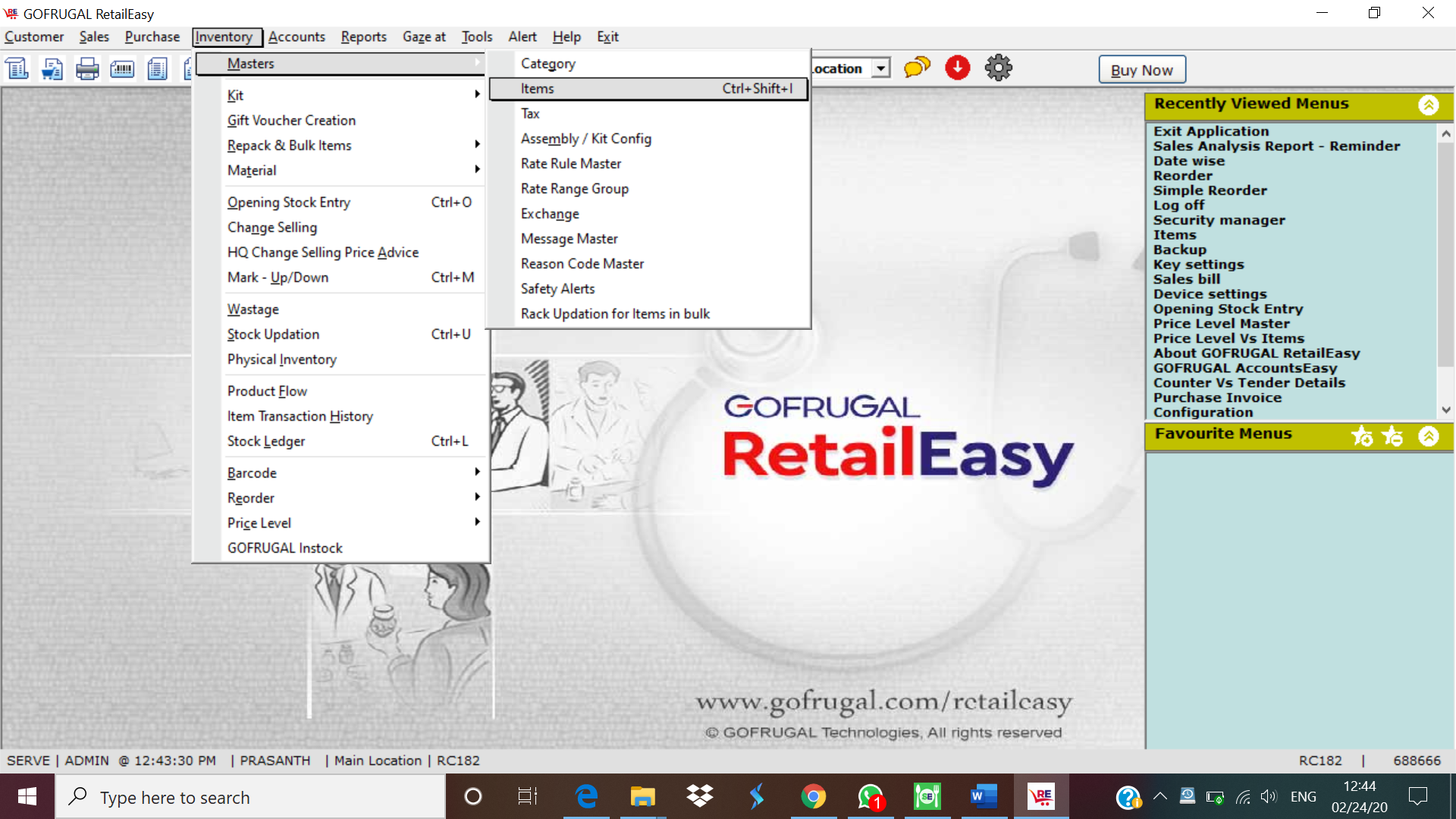The height and width of the screenshot is (819, 1456).
Task: Collapse the Favourite Menus panel
Action: [x=1429, y=436]
